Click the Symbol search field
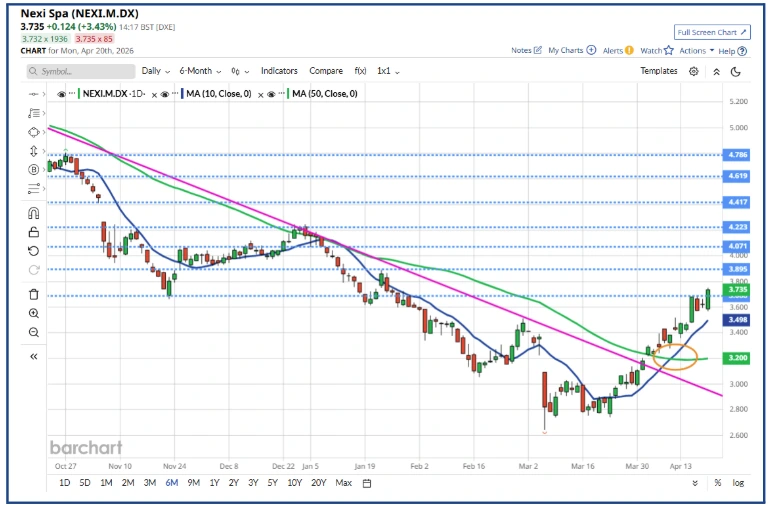The height and width of the screenshot is (505, 768). pos(81,72)
